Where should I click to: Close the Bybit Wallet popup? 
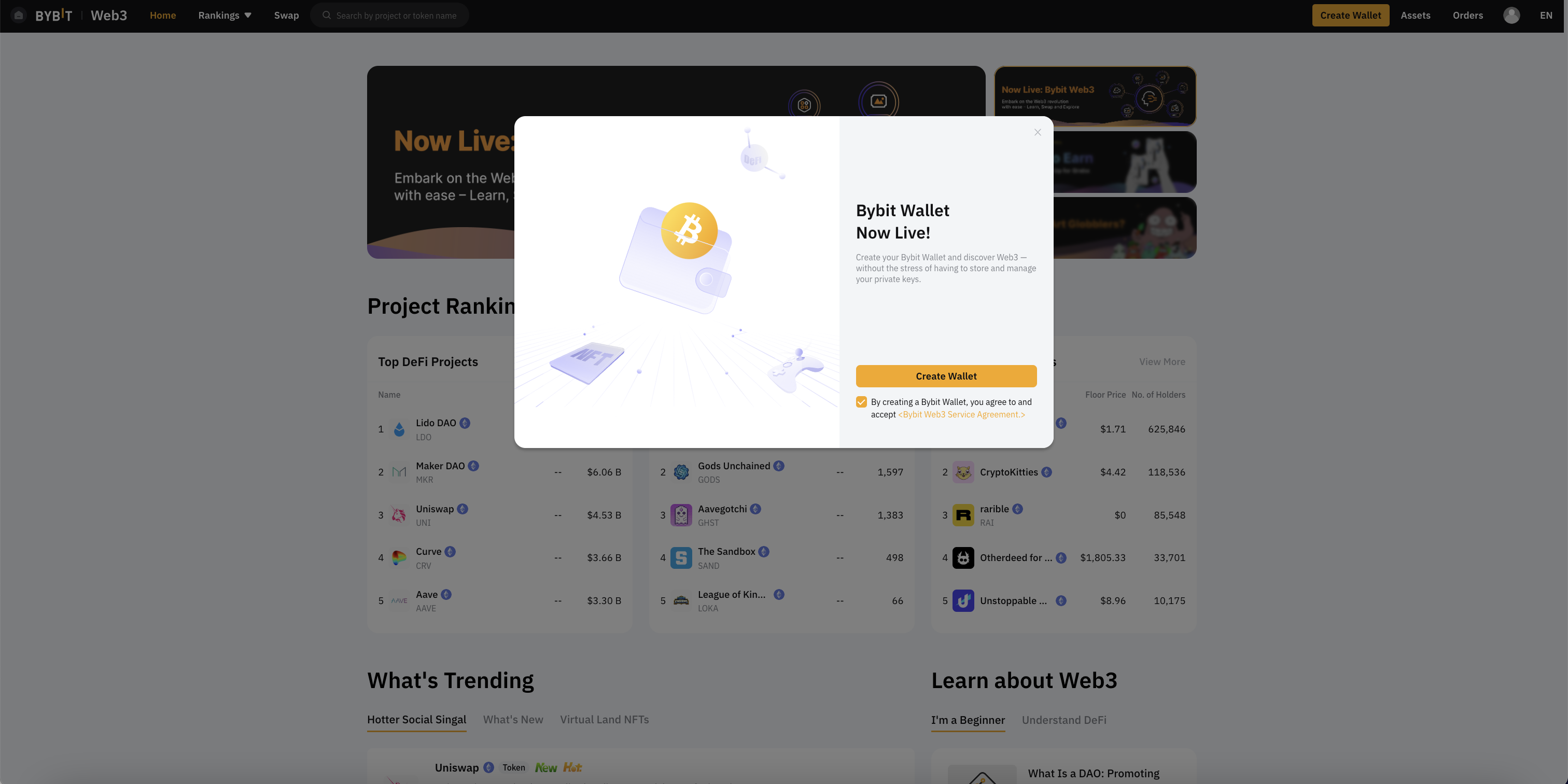(x=1038, y=132)
